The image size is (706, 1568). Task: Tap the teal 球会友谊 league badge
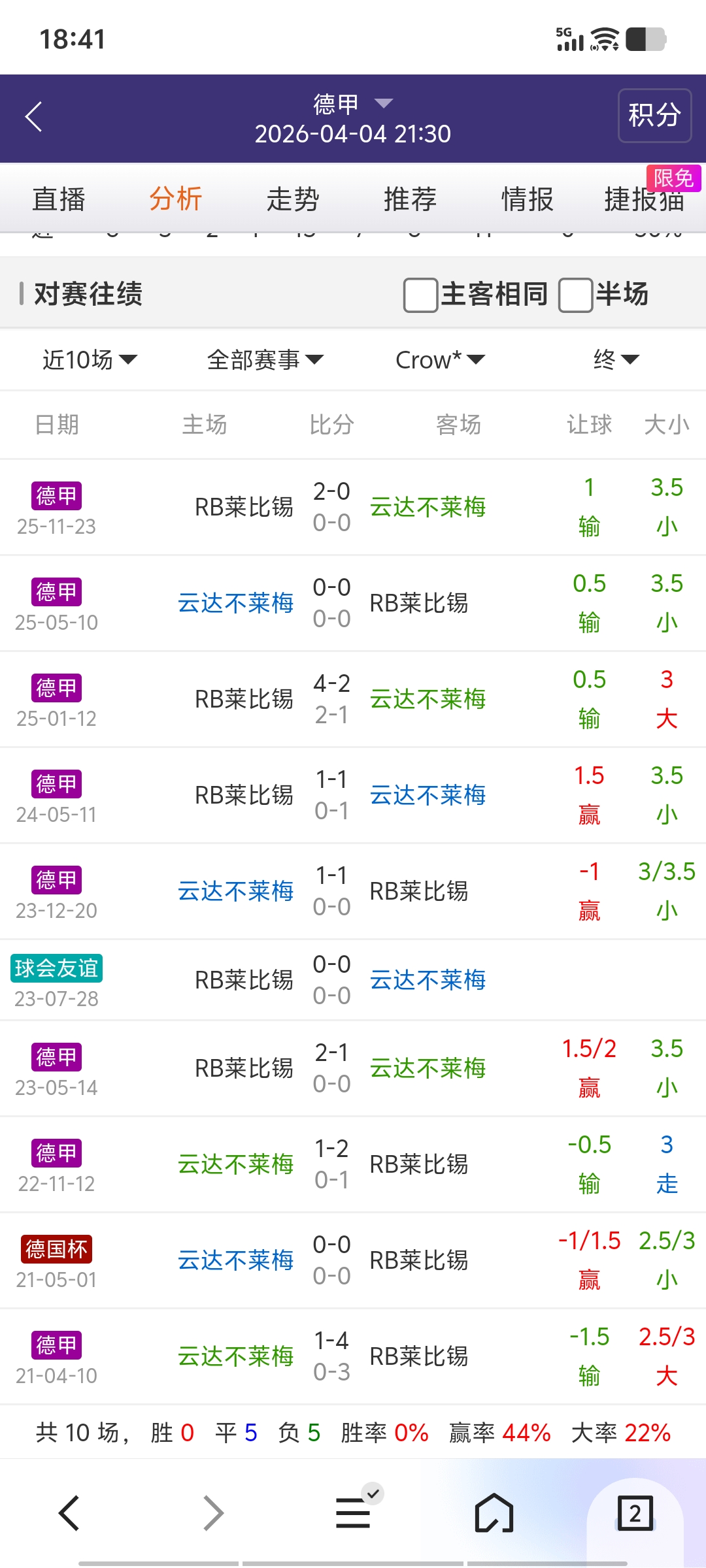pyautogui.click(x=56, y=968)
